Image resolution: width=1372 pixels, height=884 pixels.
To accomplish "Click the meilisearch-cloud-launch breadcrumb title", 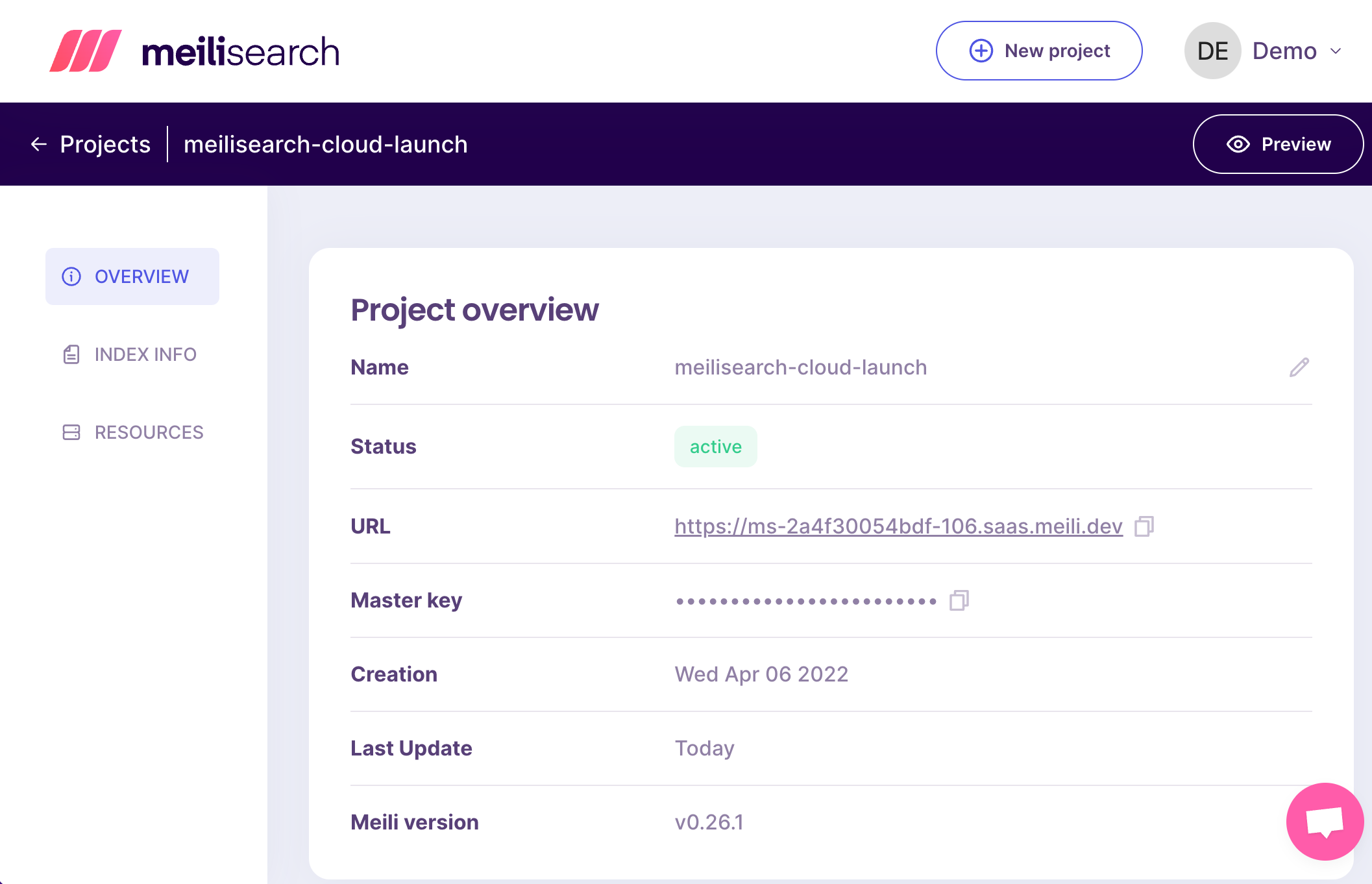I will [326, 144].
